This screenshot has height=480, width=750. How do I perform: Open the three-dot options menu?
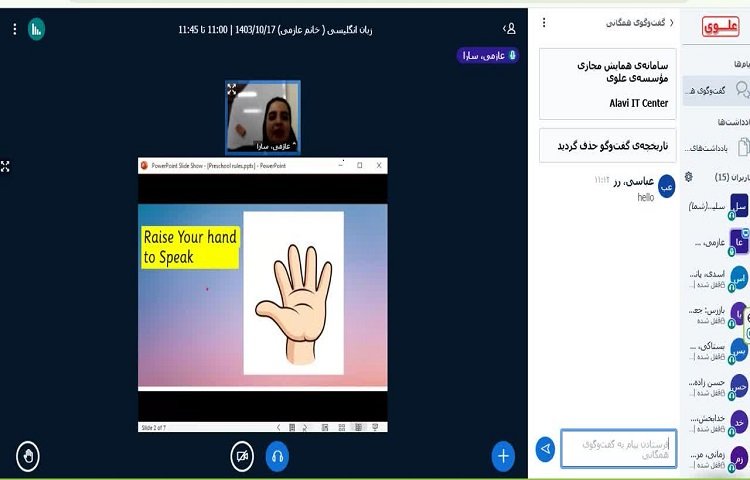click(x=14, y=29)
